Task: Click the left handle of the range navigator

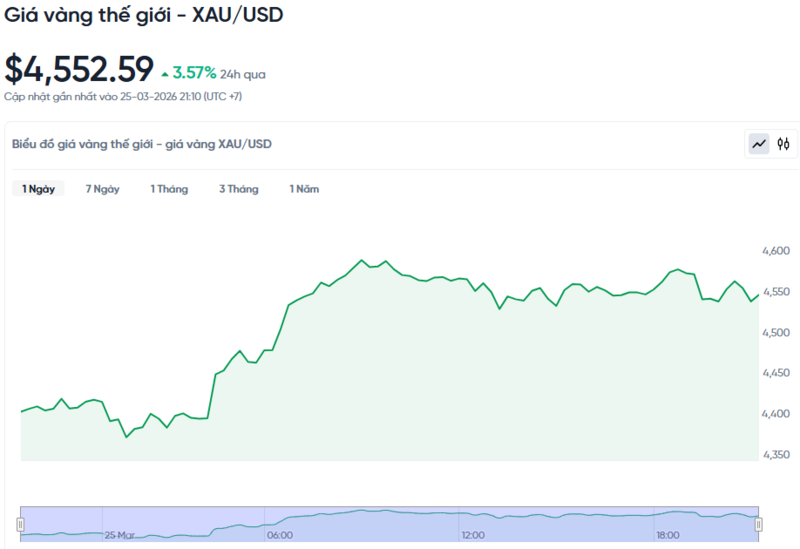Action: [x=20, y=524]
